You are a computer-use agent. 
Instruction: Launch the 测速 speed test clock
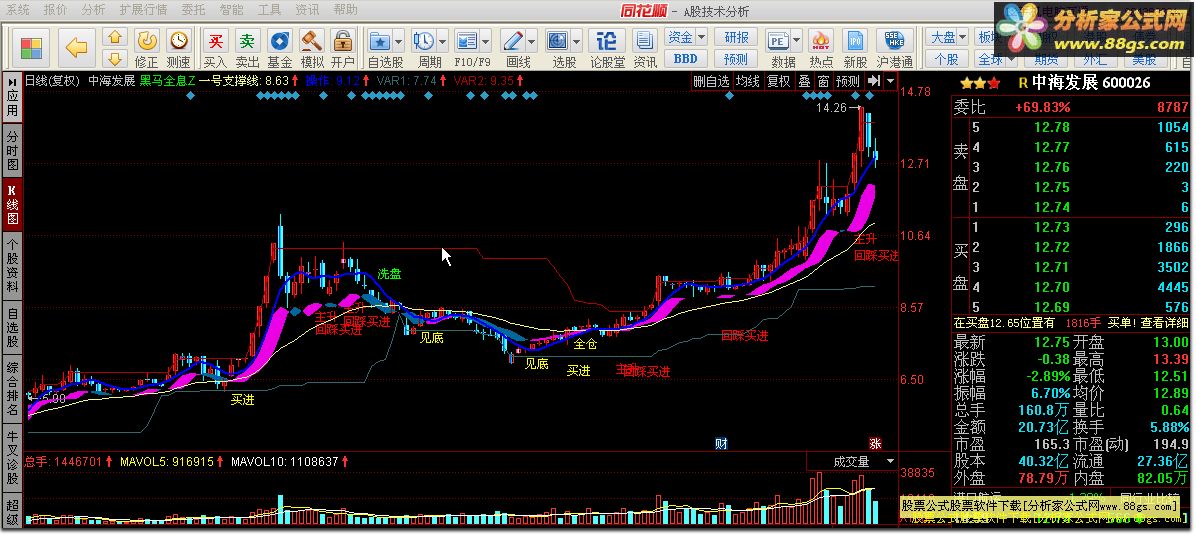[178, 48]
